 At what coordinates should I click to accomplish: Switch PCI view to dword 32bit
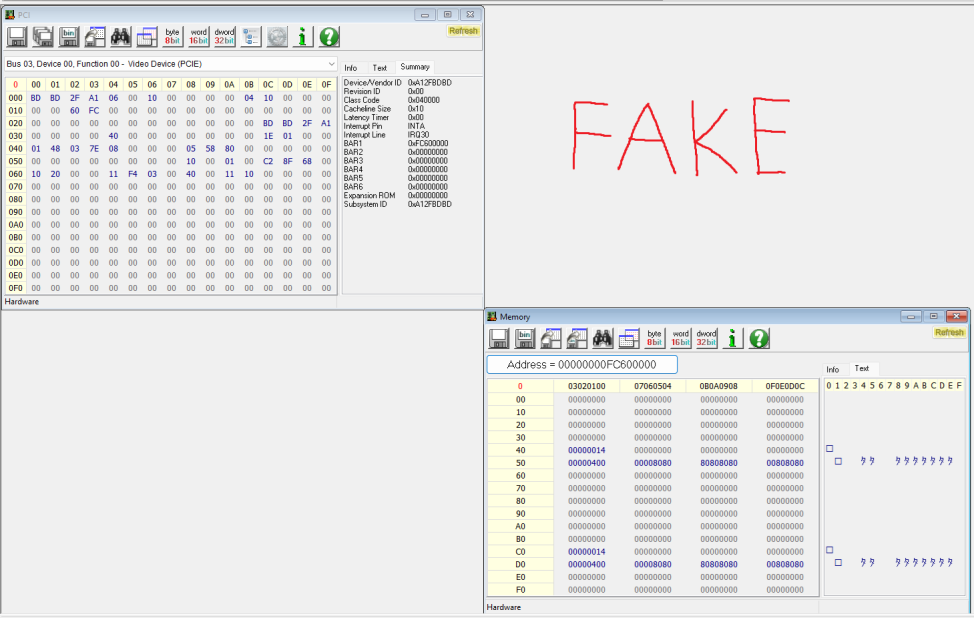(225, 37)
